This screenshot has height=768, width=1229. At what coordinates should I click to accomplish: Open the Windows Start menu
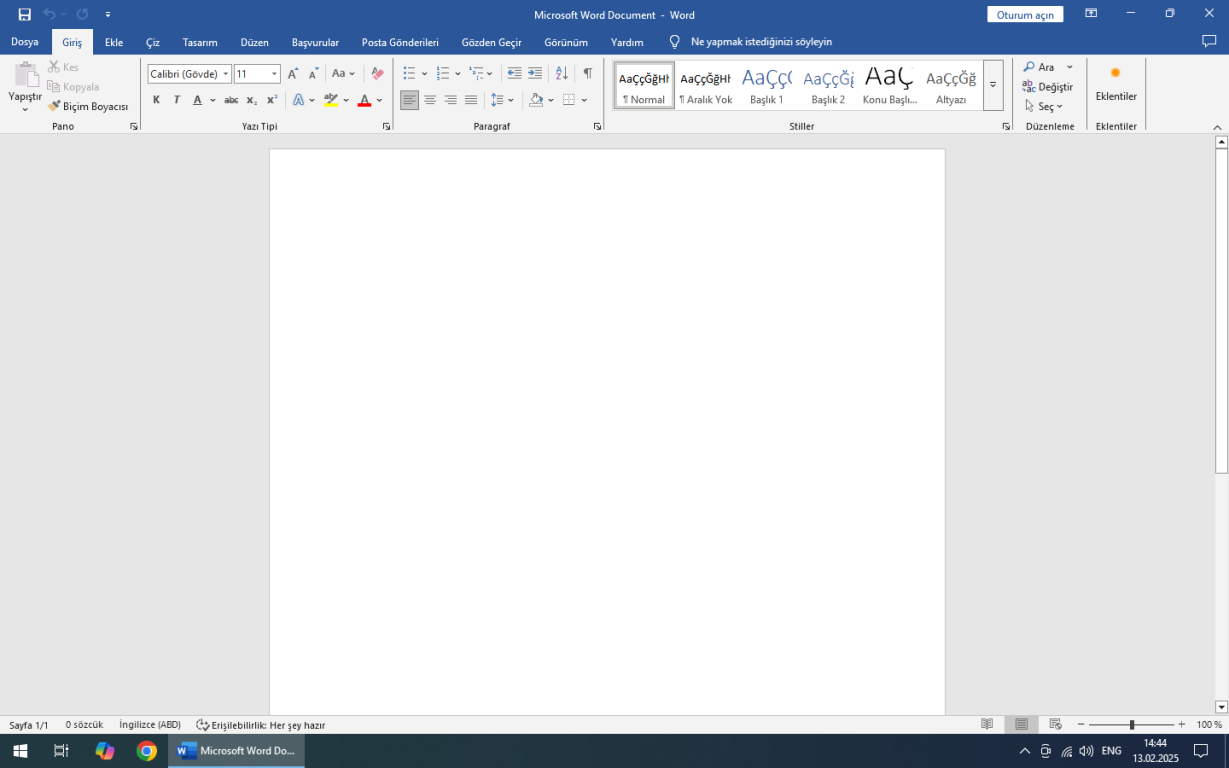tap(20, 751)
